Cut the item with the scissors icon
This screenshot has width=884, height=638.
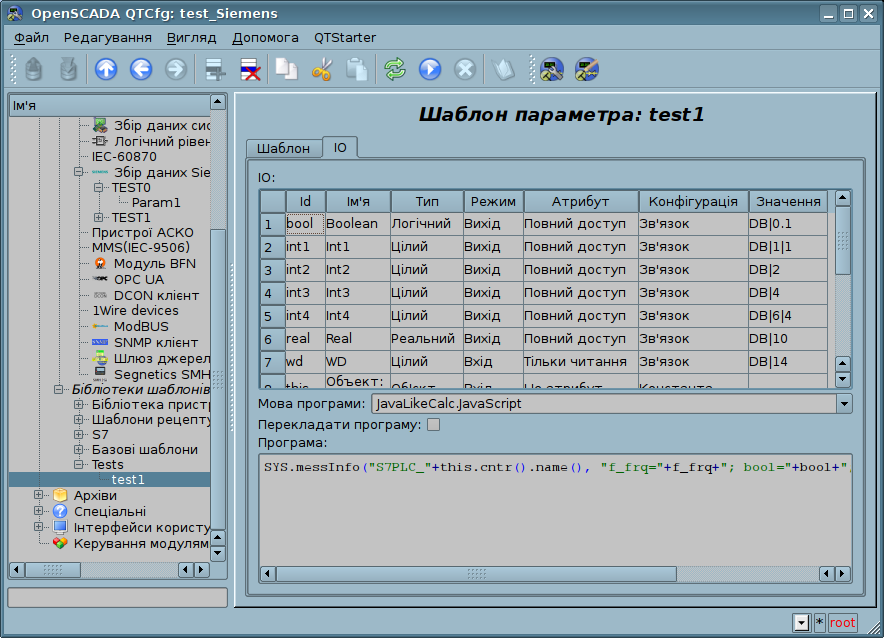pyautogui.click(x=321, y=69)
